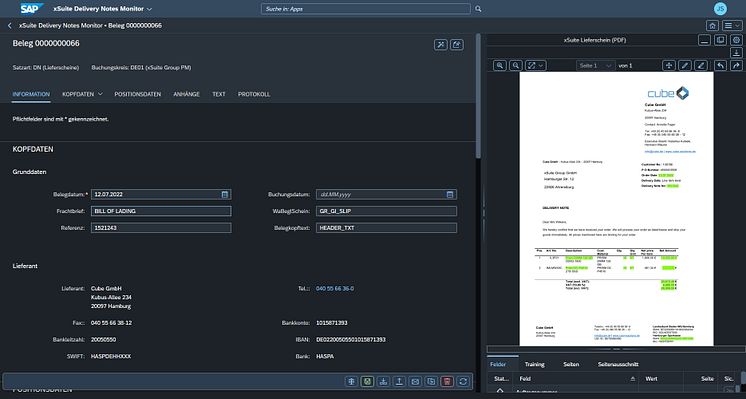Download the PDF document
The height and width of the screenshot is (399, 746).
736,53
